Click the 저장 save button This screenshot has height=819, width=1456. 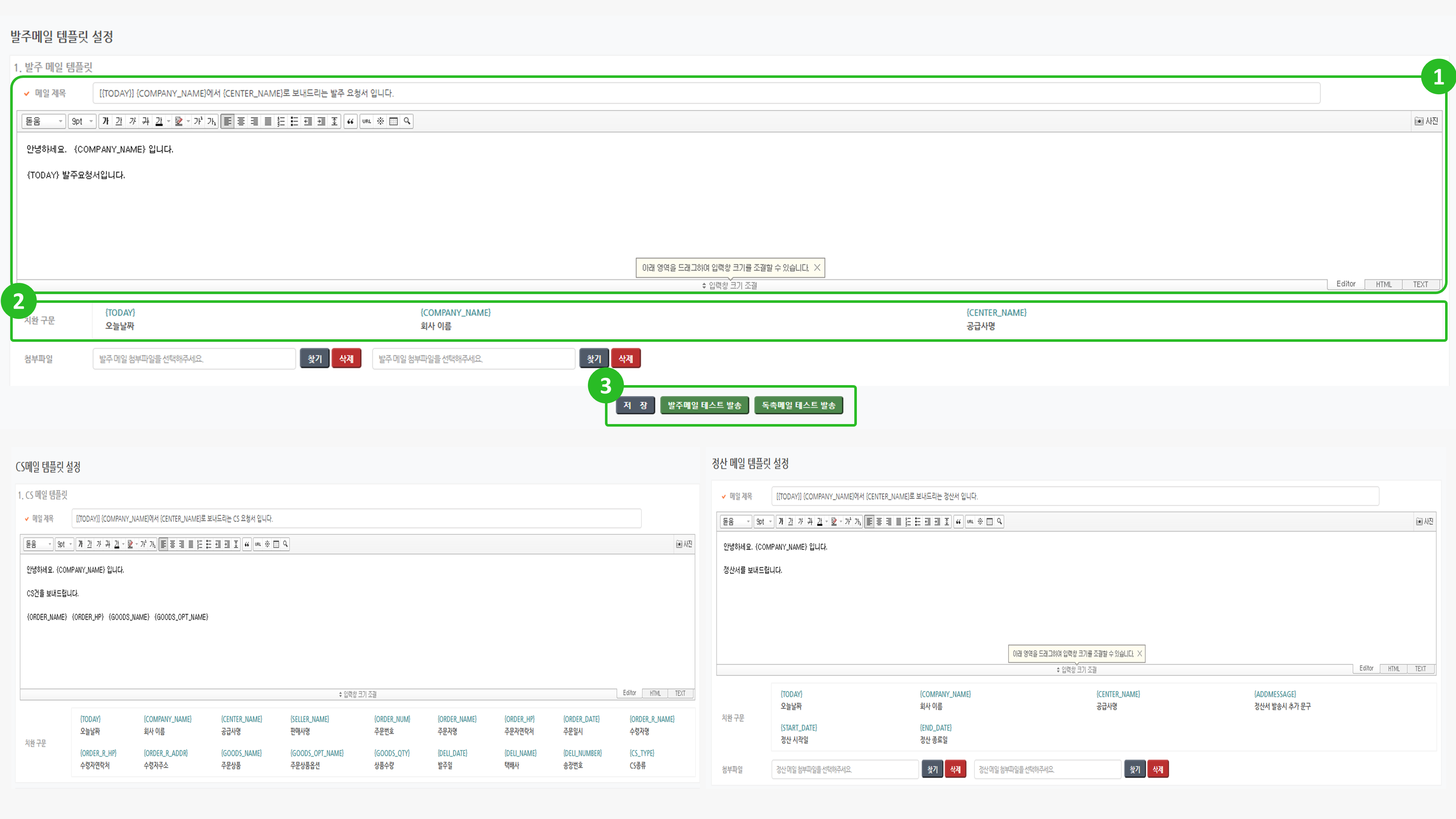coord(635,405)
